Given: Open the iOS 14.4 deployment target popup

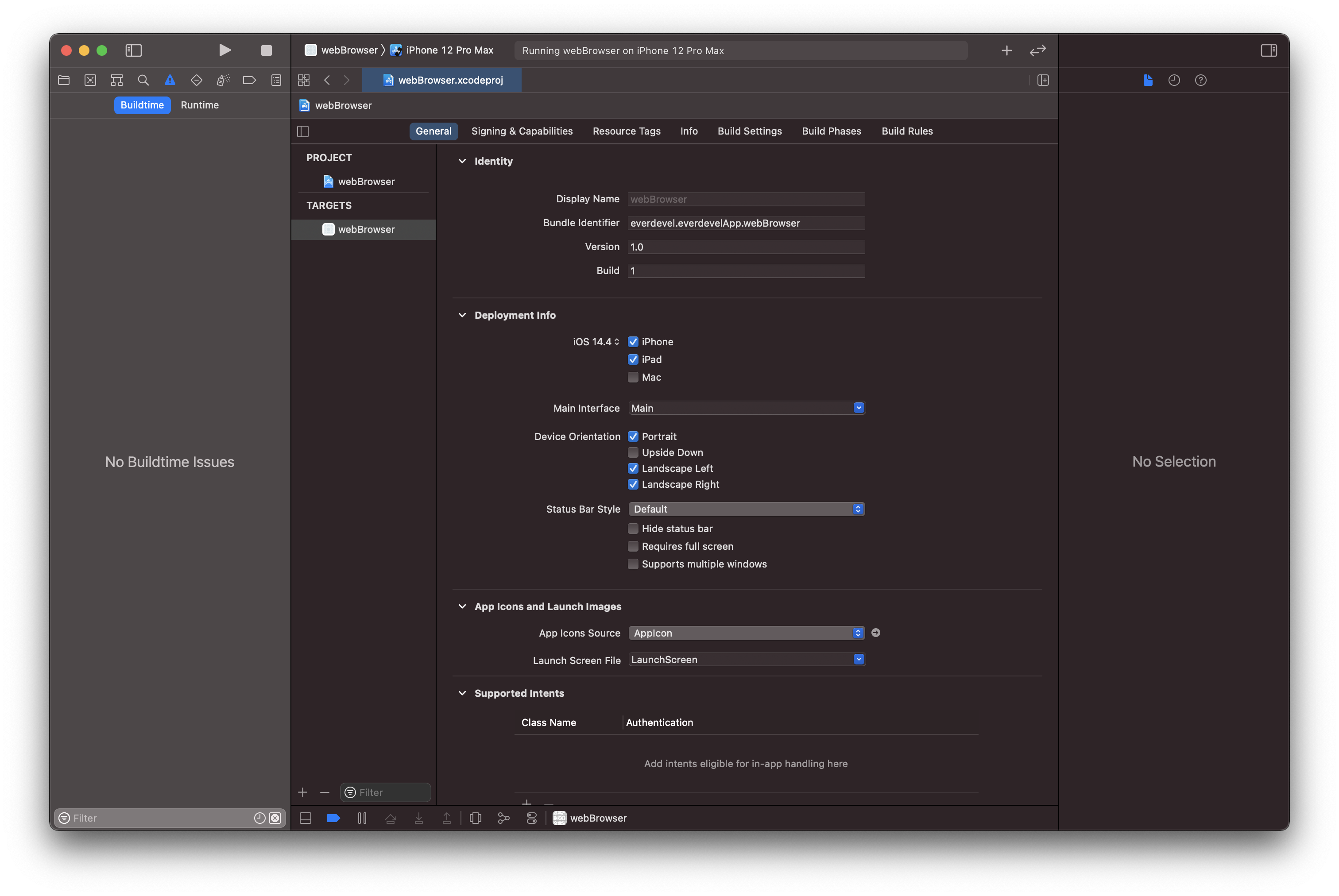Looking at the screenshot, I should coord(596,342).
